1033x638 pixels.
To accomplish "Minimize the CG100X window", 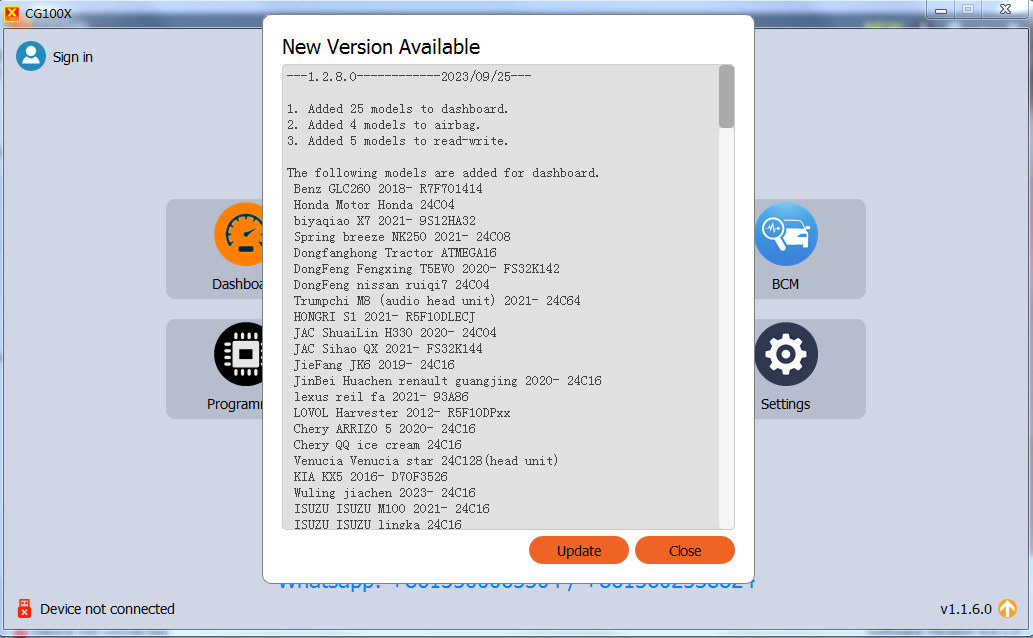I will (941, 10).
